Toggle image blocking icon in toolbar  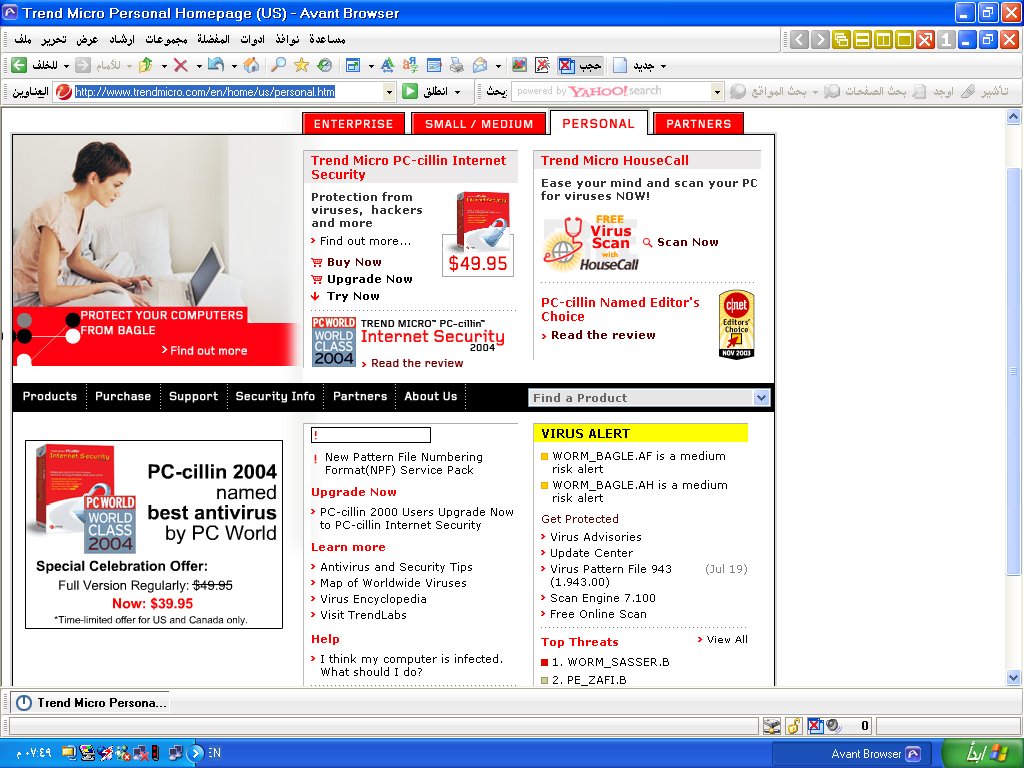519,65
